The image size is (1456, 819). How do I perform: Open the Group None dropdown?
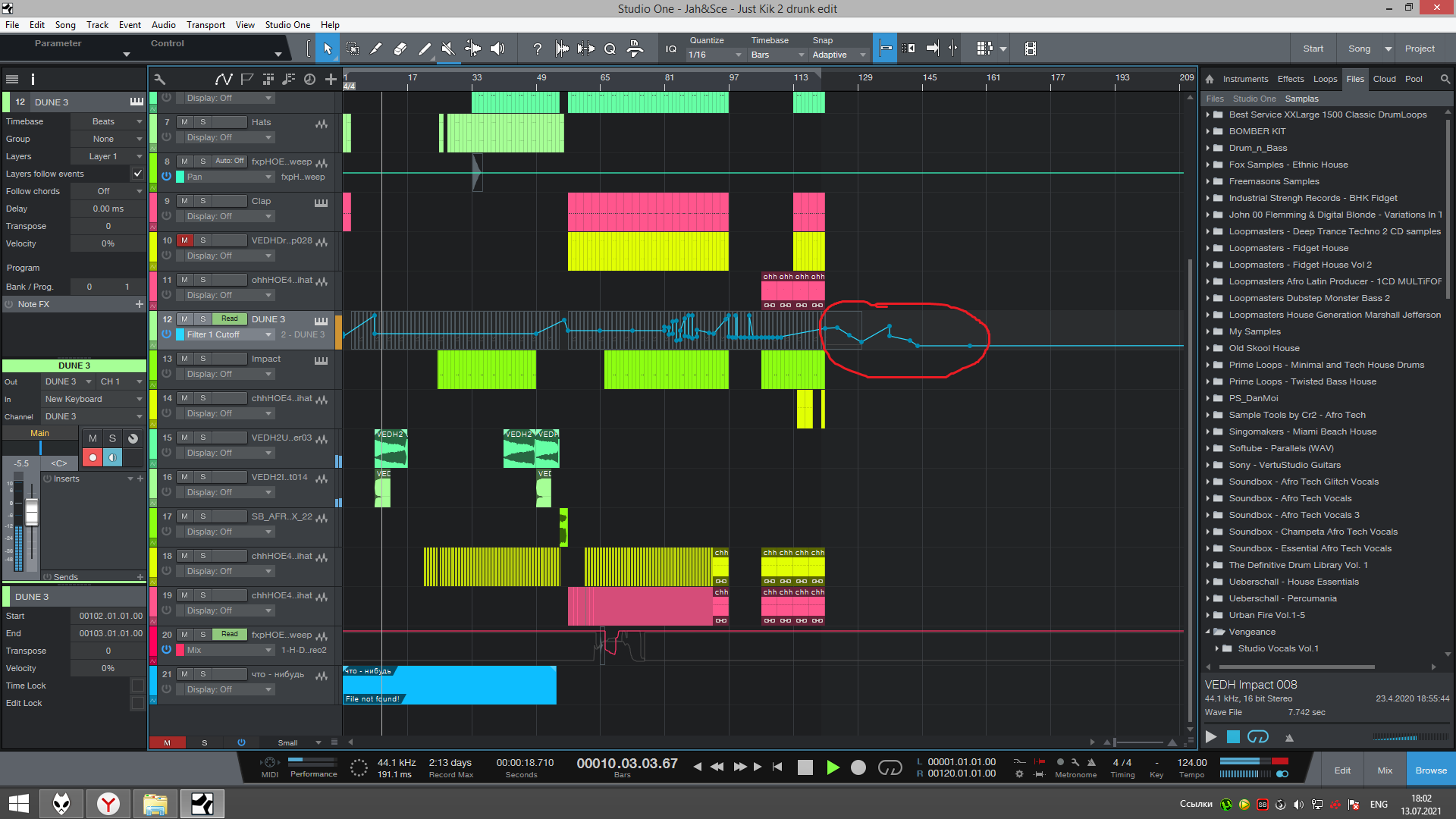[x=107, y=139]
